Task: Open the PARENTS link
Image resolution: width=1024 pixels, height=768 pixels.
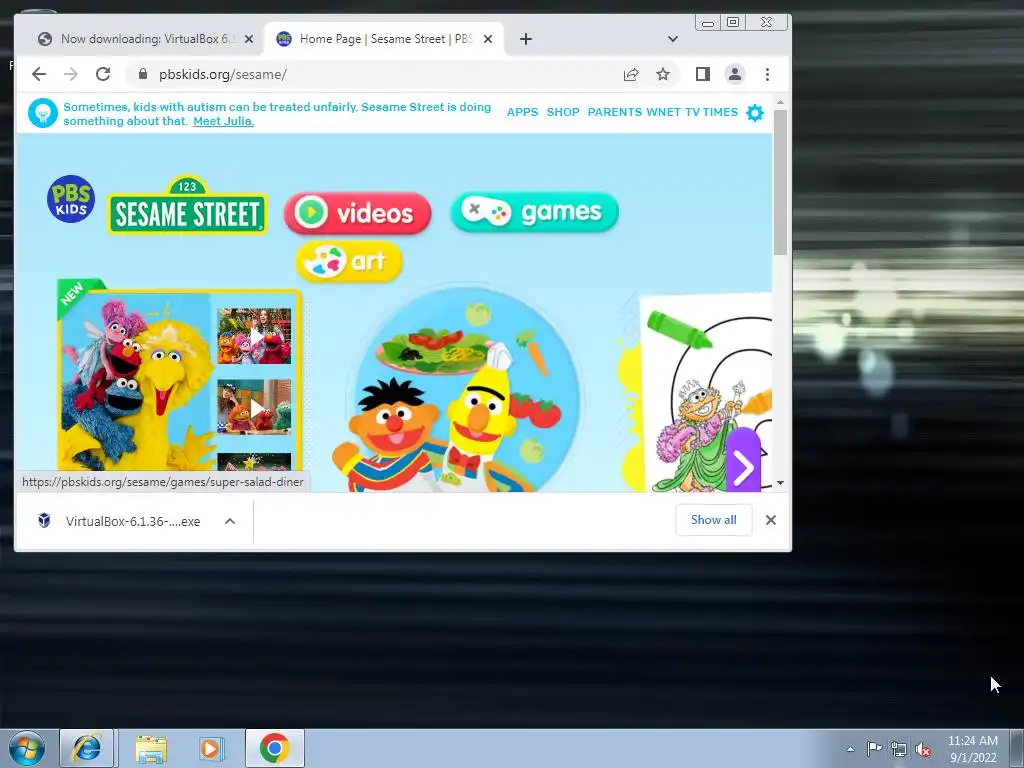Action: pos(615,112)
